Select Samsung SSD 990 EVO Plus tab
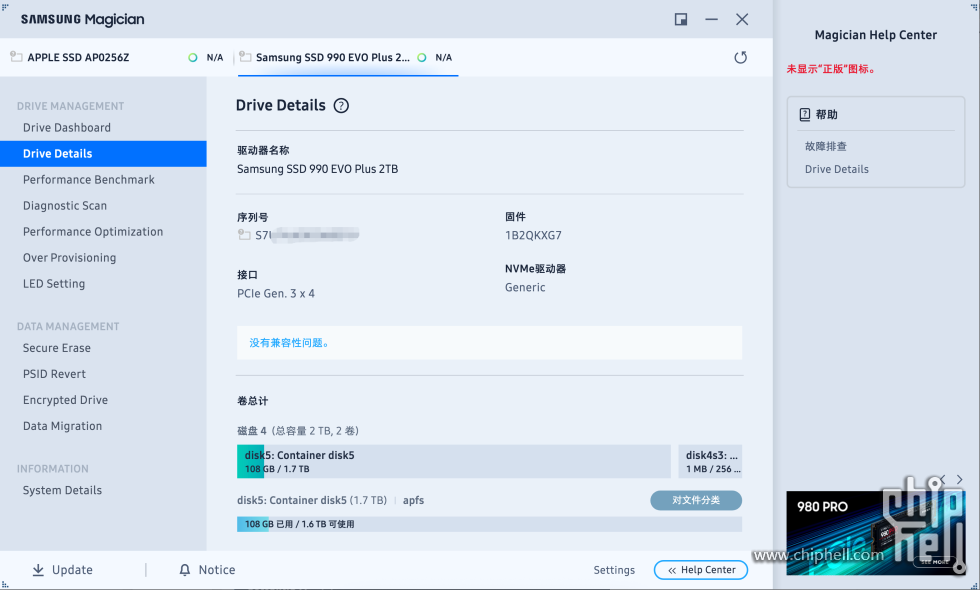The image size is (980, 590). tap(348, 58)
